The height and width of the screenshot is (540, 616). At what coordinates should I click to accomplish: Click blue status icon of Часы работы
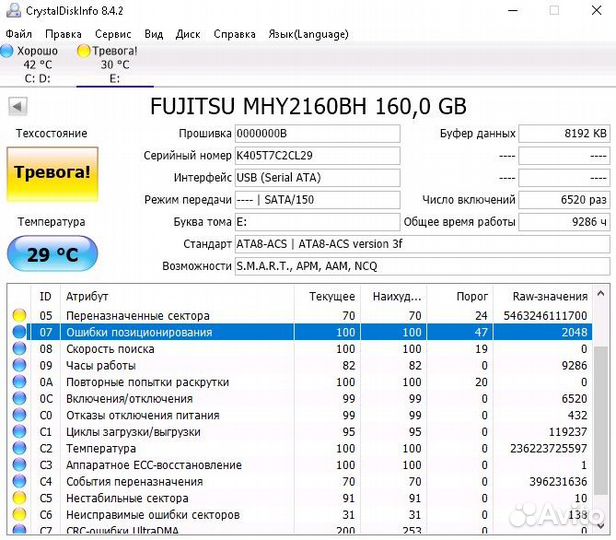19,365
